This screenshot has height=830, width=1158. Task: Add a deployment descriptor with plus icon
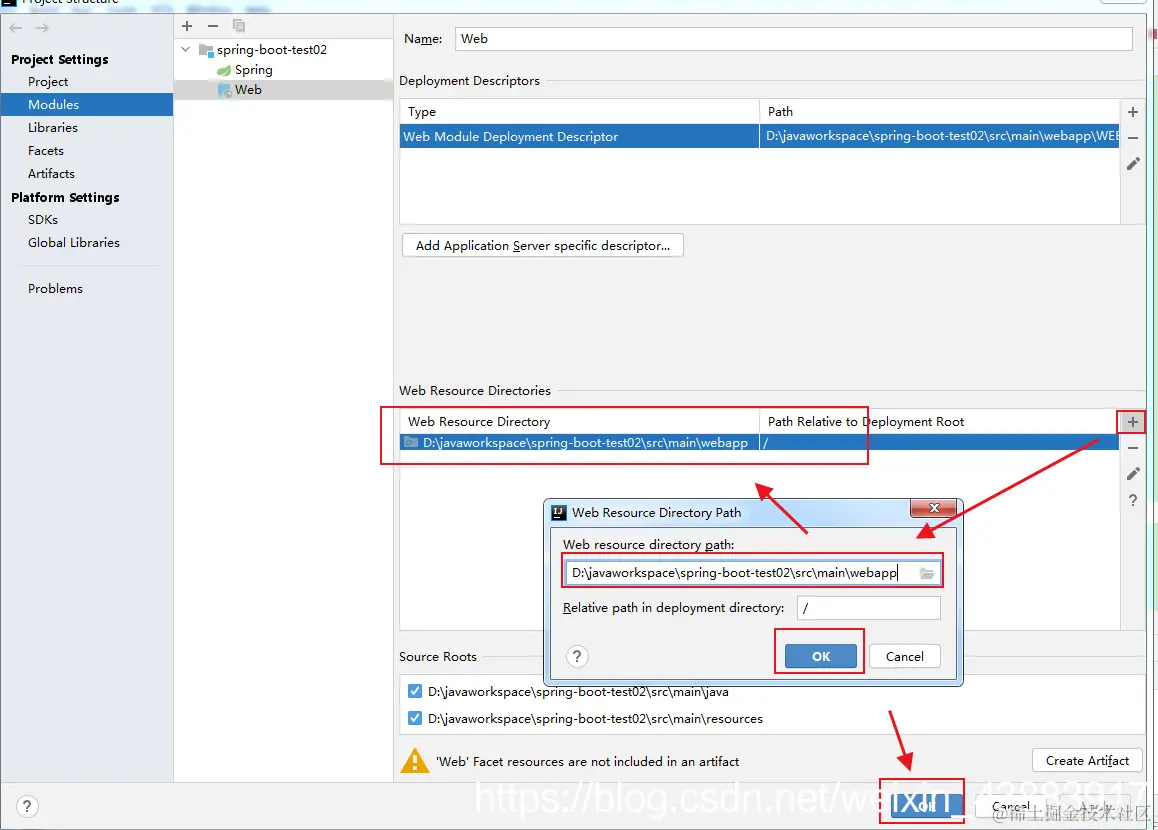(x=1133, y=112)
